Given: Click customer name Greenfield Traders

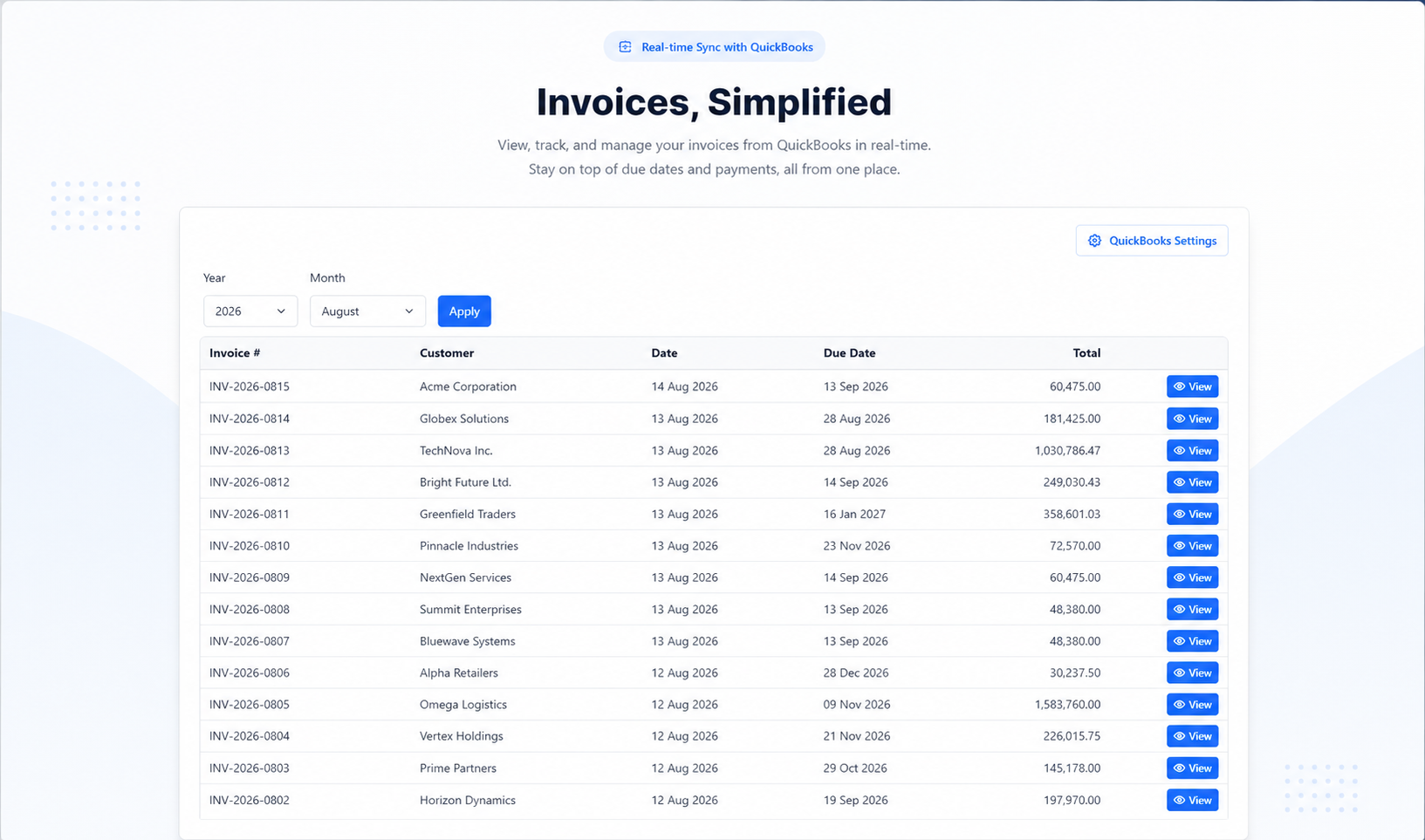Looking at the screenshot, I should 468,514.
